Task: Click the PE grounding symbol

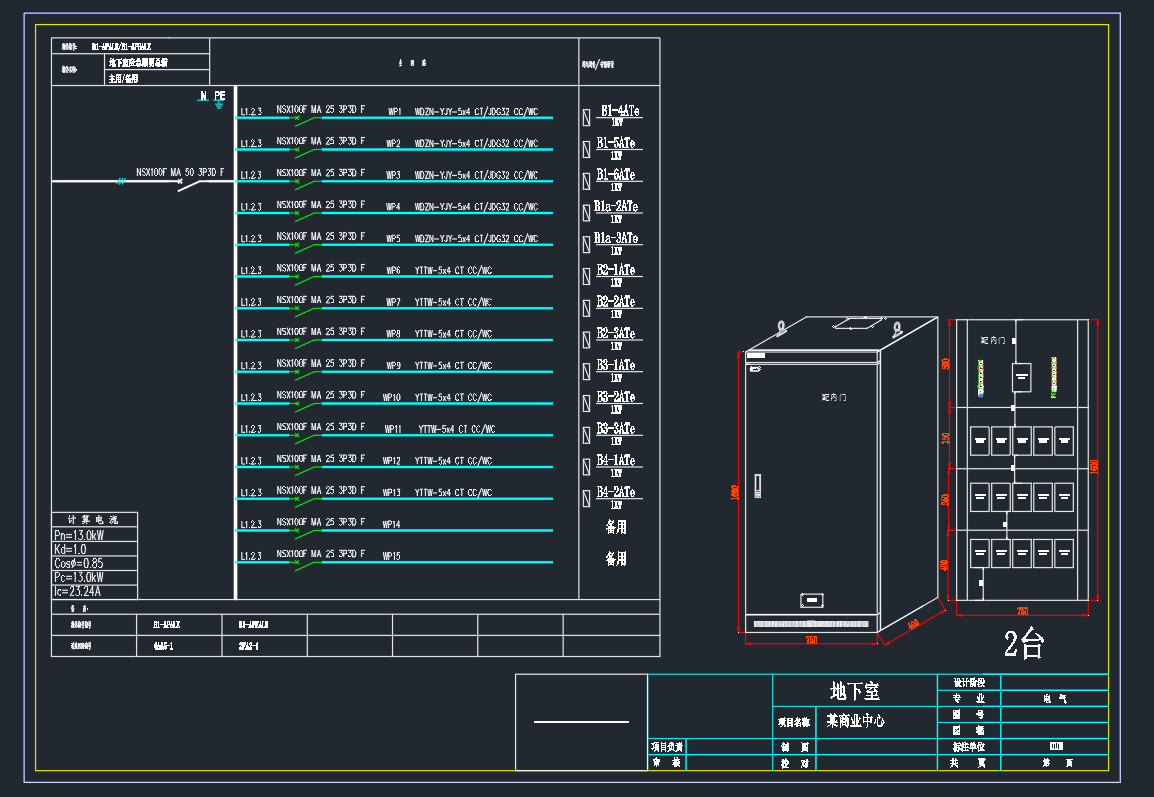Action: (219, 103)
